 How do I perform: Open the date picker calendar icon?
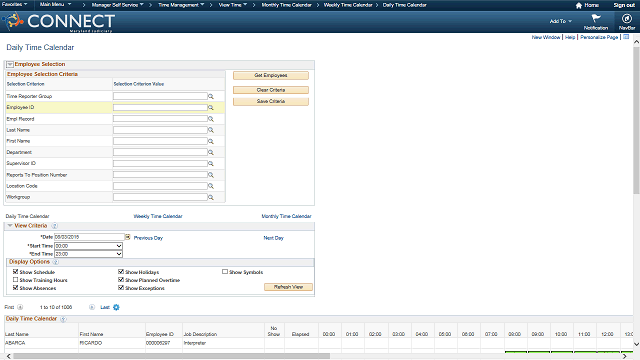tap(128, 237)
